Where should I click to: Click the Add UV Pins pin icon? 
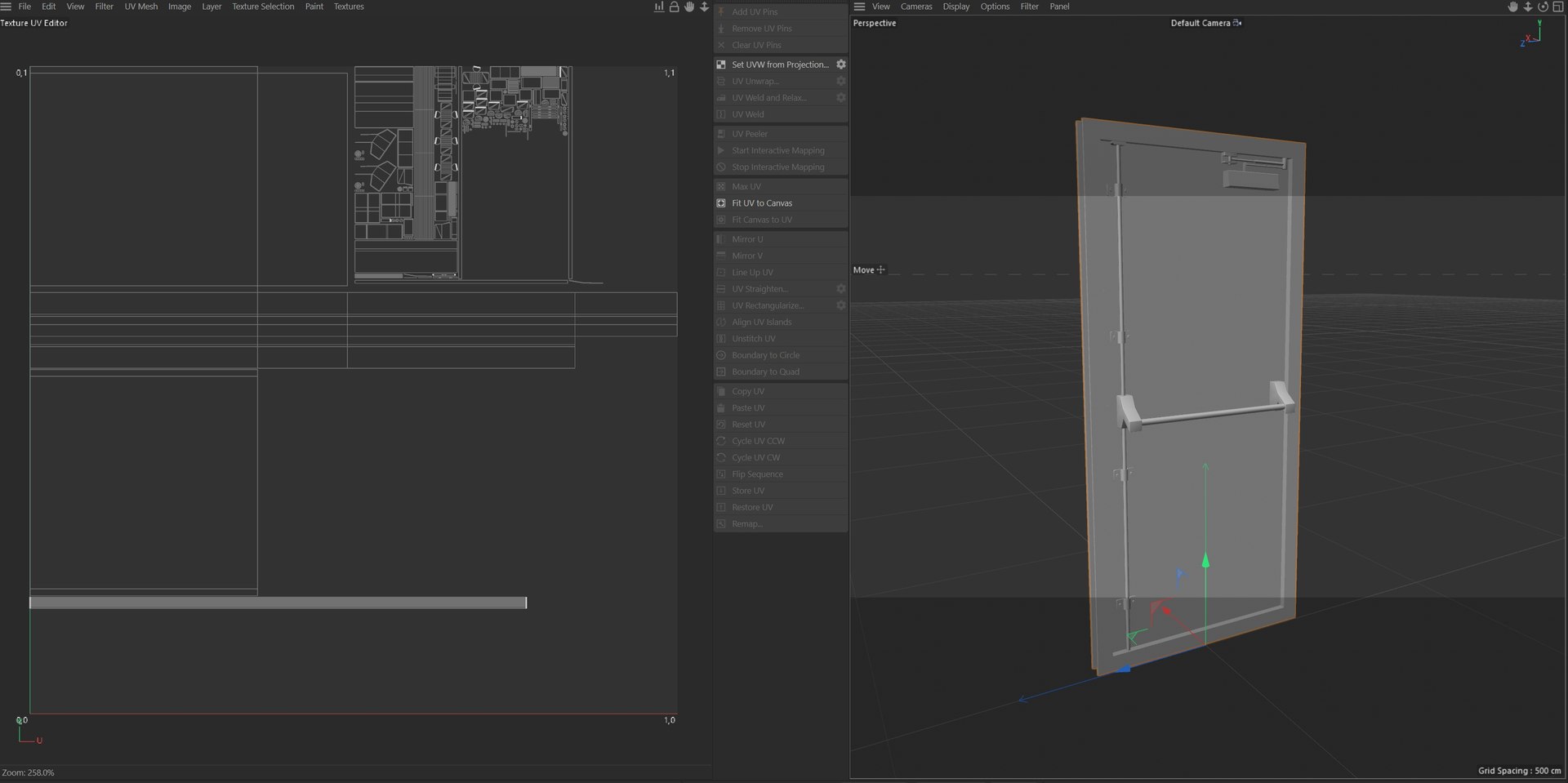click(721, 12)
